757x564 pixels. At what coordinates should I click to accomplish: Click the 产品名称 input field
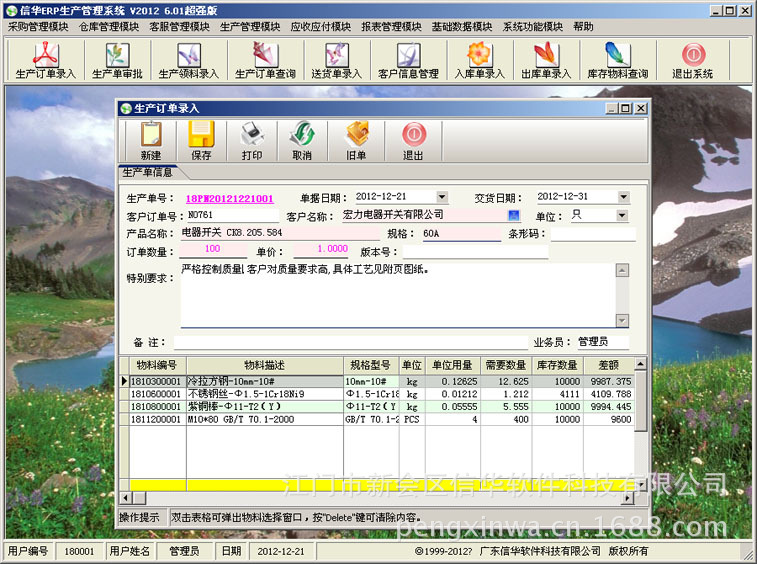(280, 233)
